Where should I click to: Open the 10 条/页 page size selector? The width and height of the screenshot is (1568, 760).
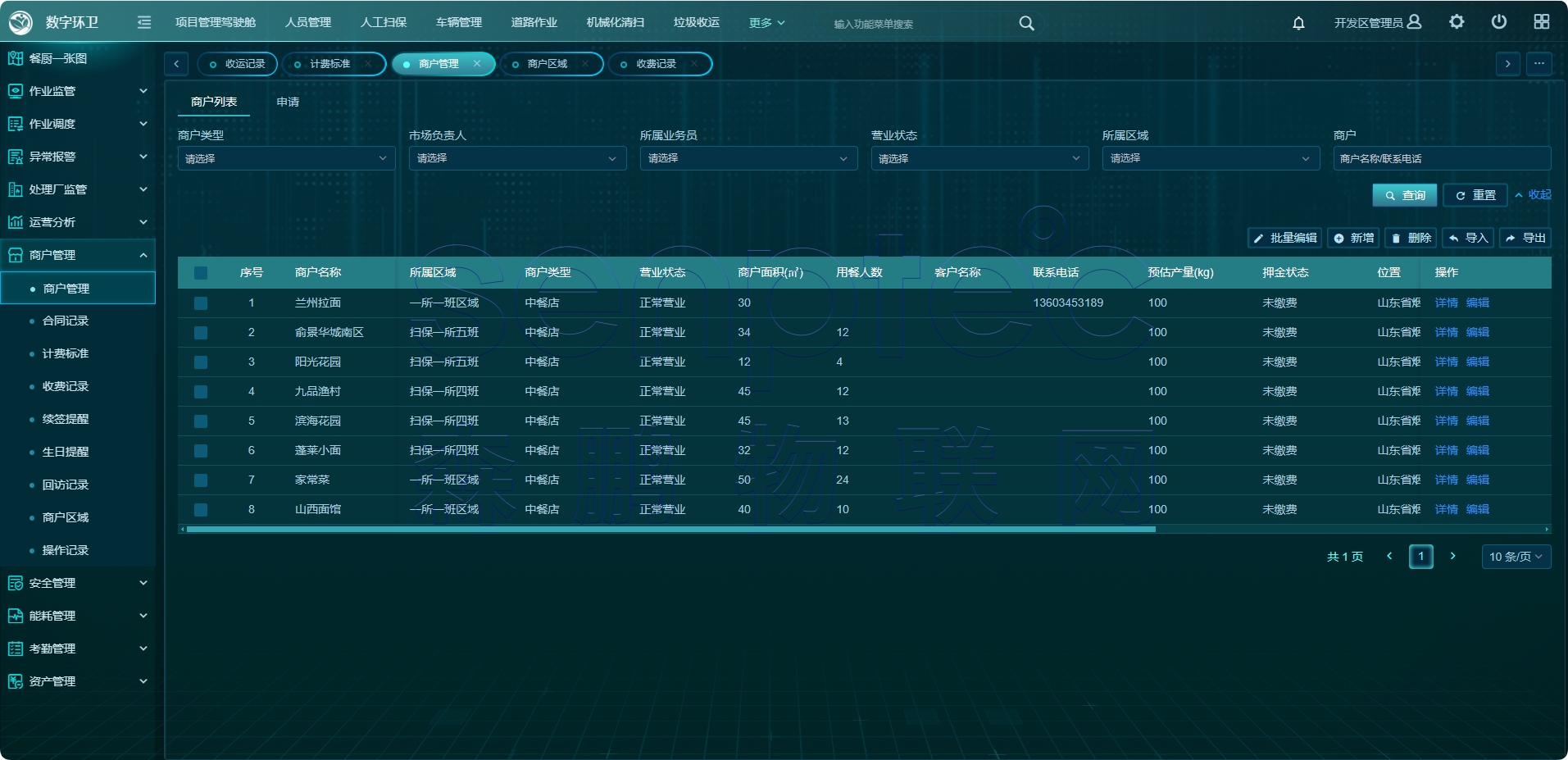click(1516, 557)
